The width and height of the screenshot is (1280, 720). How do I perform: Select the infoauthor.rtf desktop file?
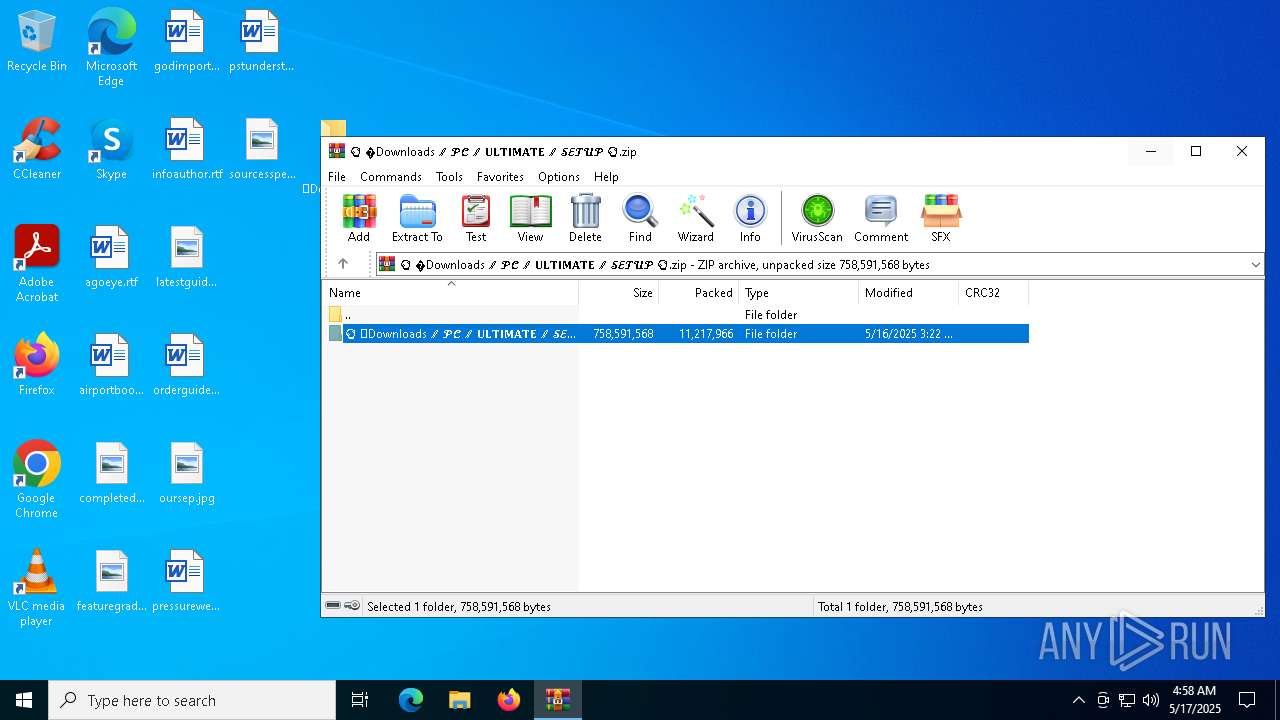point(187,150)
